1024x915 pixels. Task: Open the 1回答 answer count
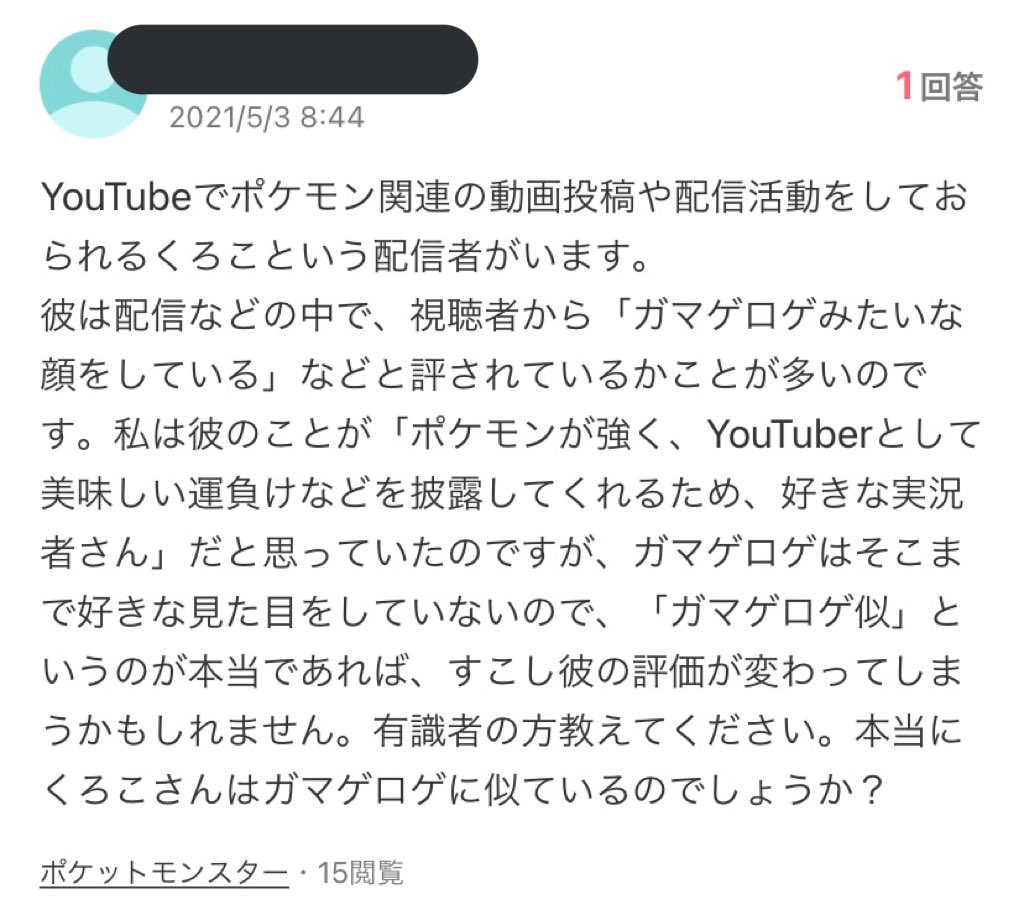click(939, 86)
